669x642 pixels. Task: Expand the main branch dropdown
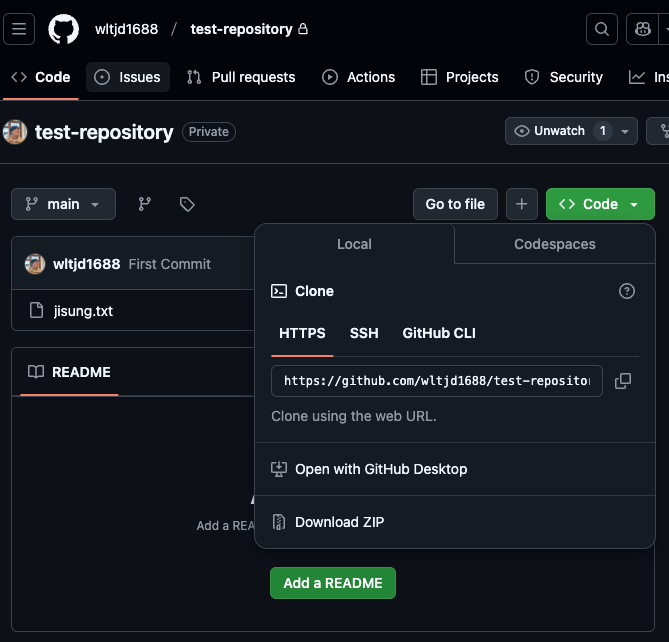click(63, 204)
